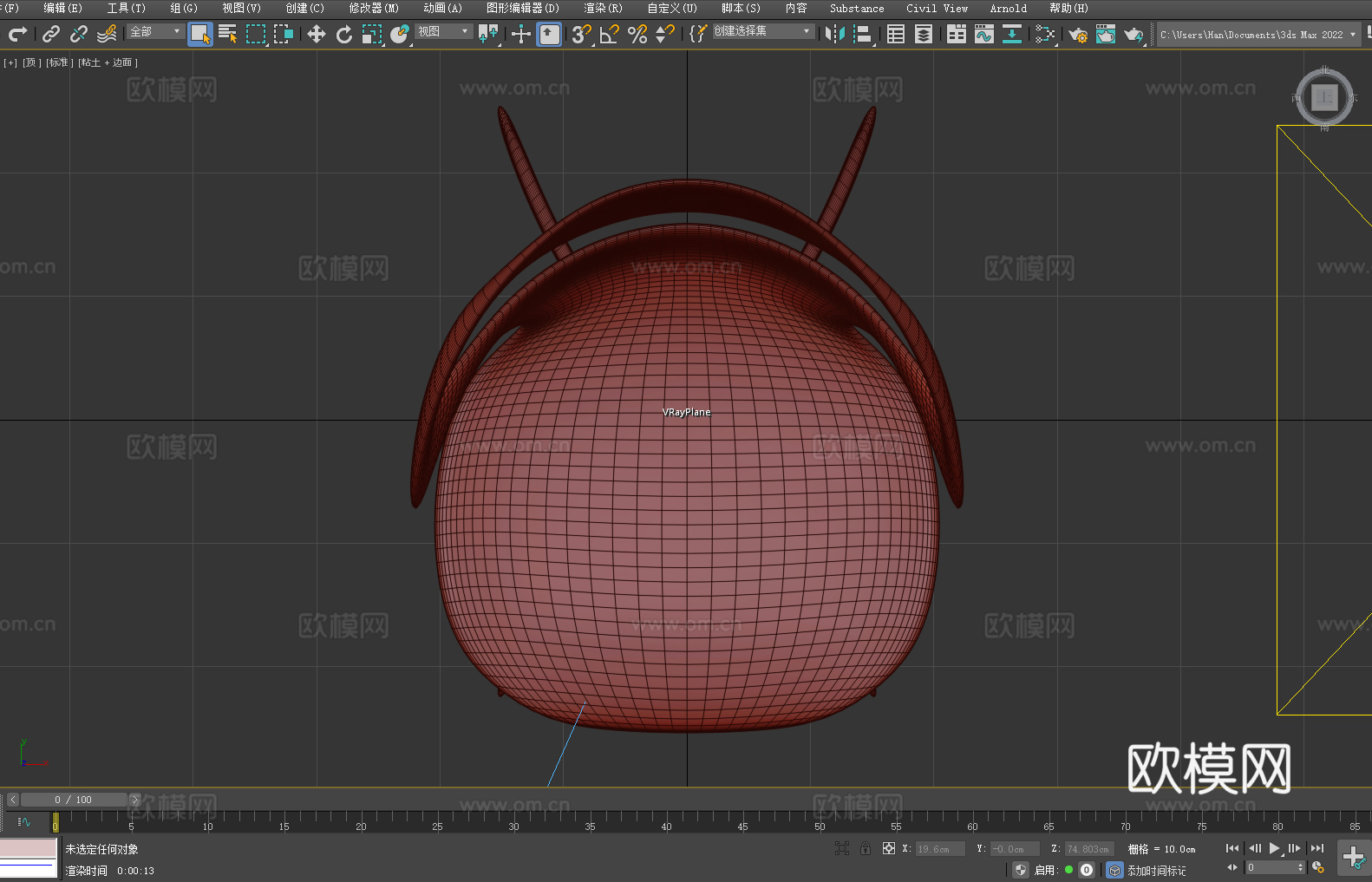Click the ViewCube top face
Viewport: 1372px width, 882px height.
[1324, 97]
